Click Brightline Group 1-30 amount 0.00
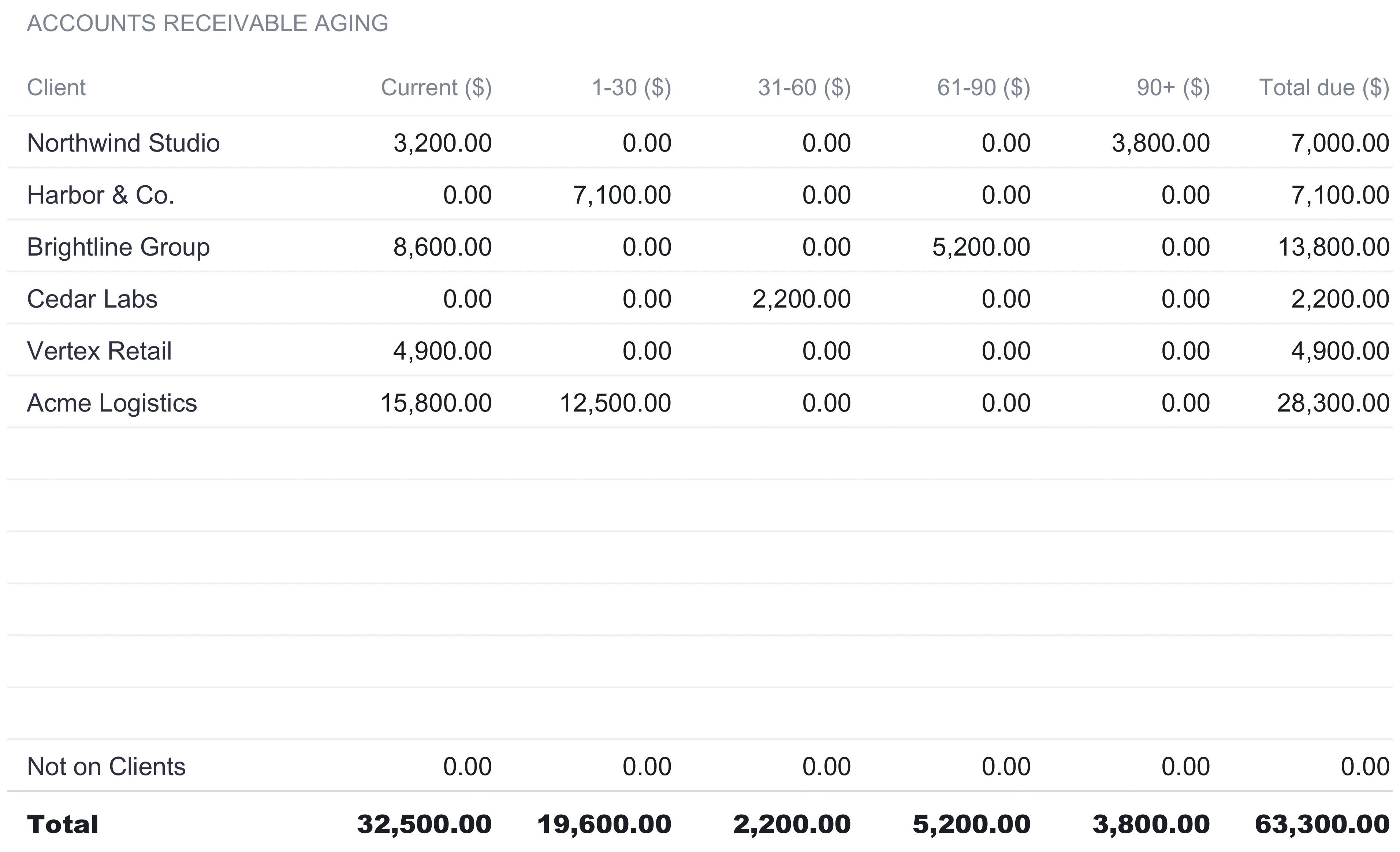This screenshot has width=1400, height=852. click(x=647, y=247)
